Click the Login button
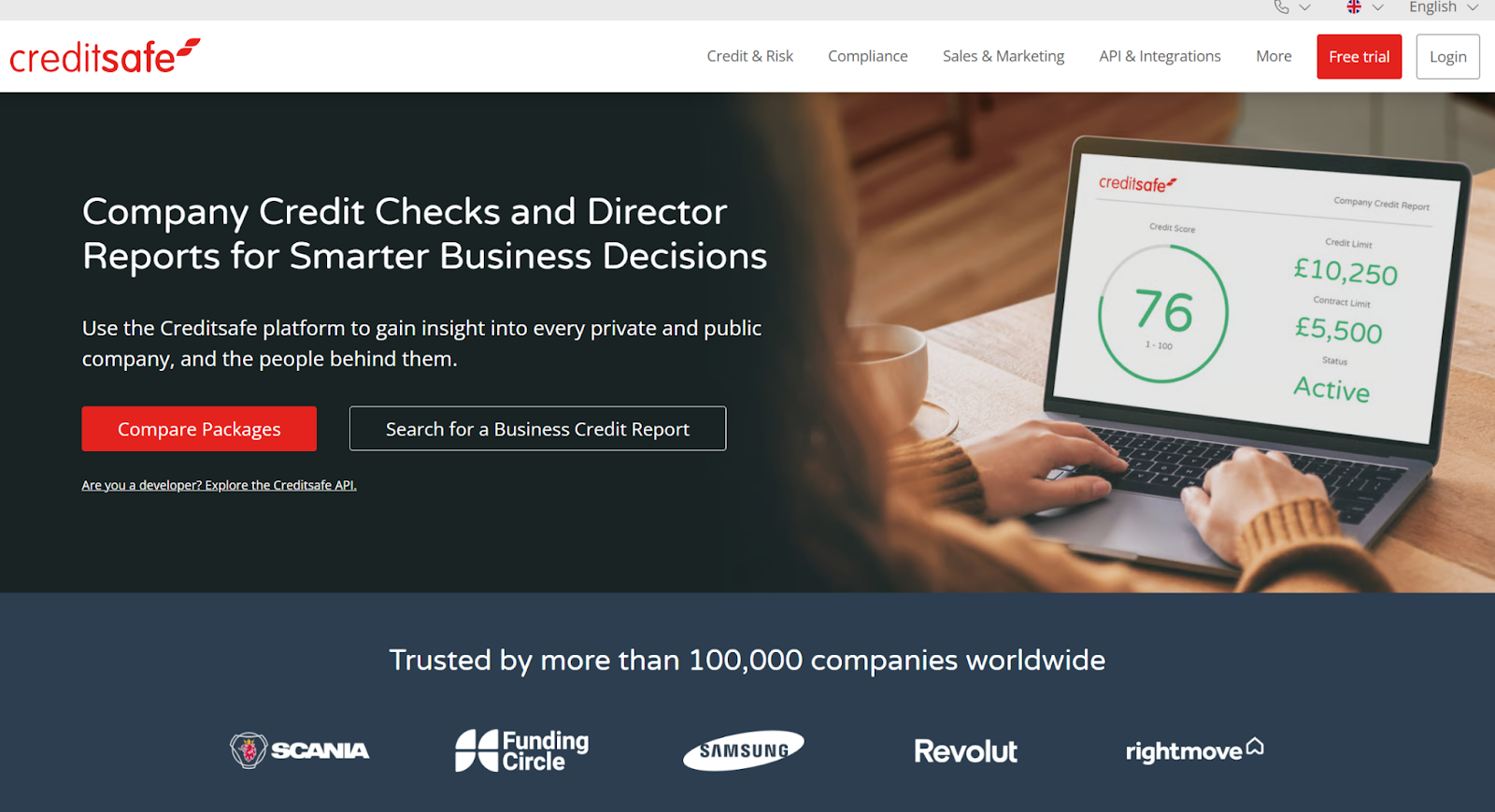Viewport: 1495px width, 812px height. click(1448, 57)
